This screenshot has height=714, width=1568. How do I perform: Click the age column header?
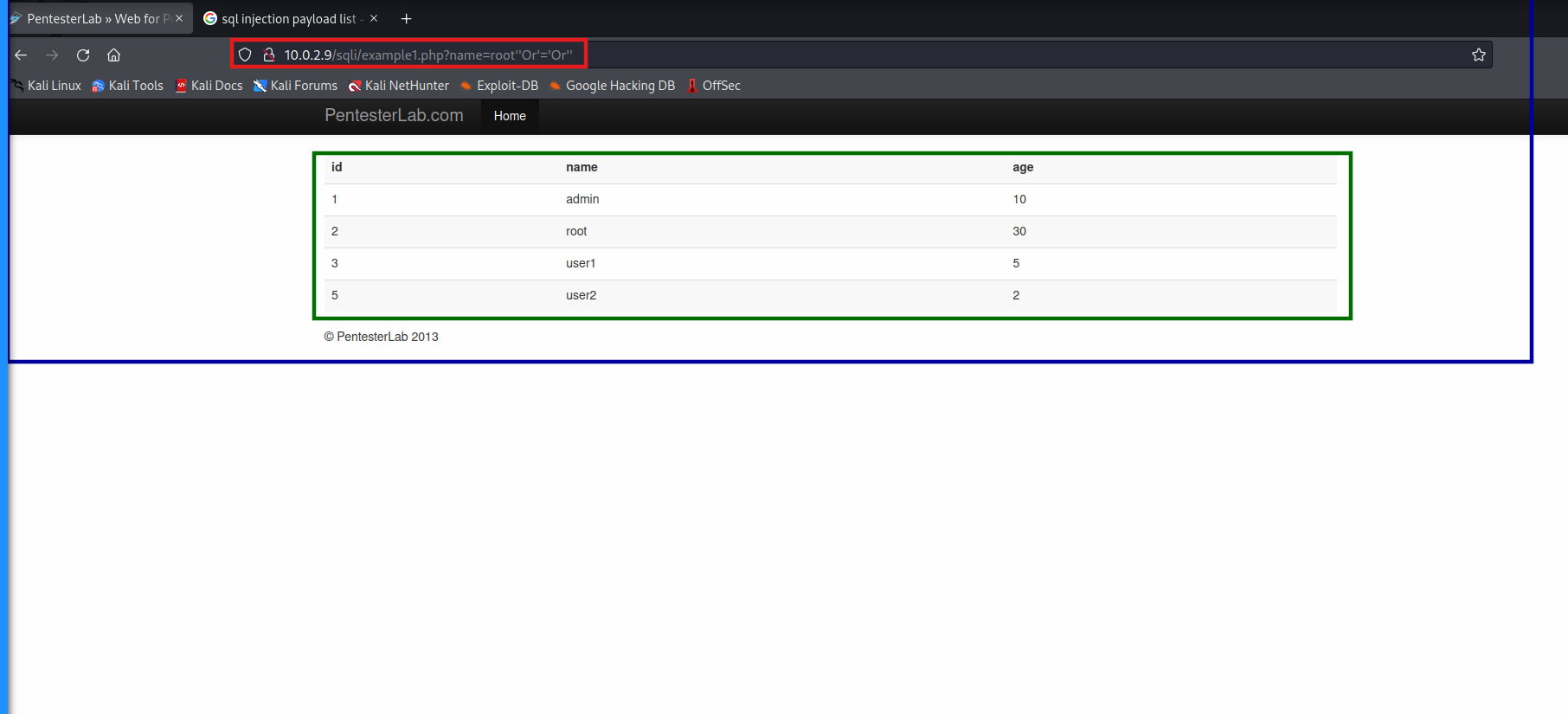coord(1023,167)
